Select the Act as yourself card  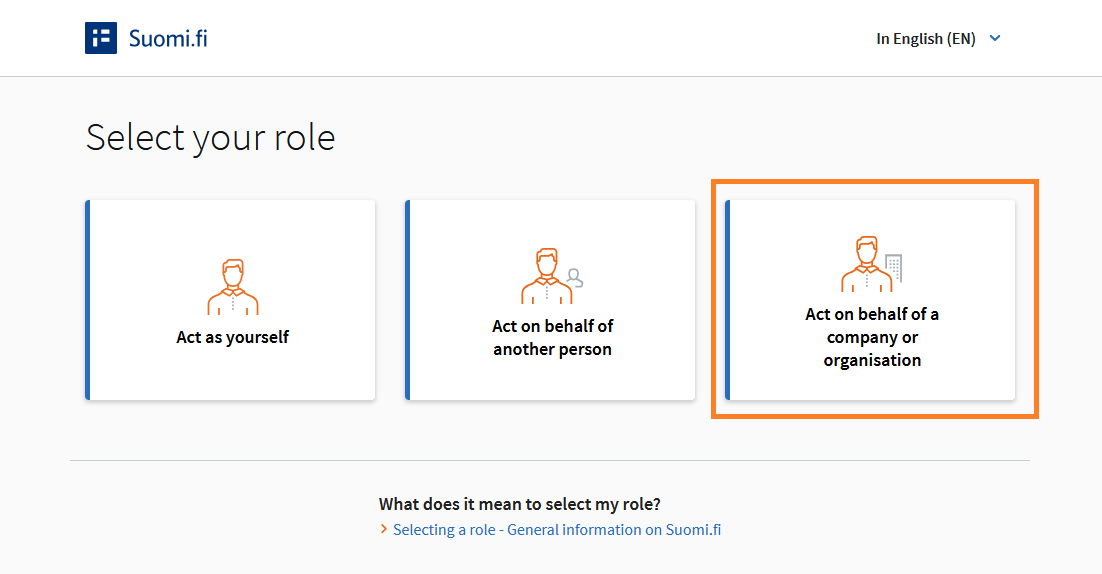click(x=230, y=300)
